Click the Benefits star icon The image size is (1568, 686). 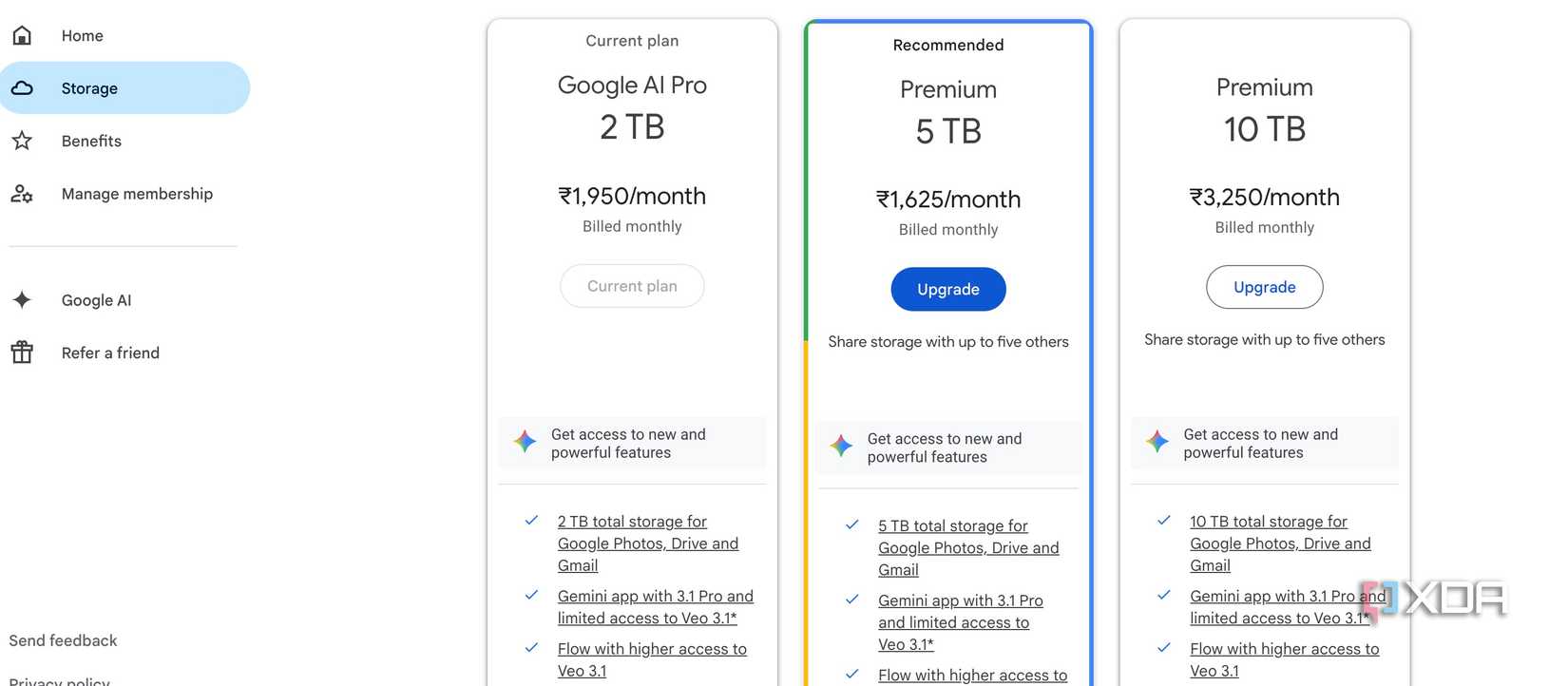(x=22, y=141)
